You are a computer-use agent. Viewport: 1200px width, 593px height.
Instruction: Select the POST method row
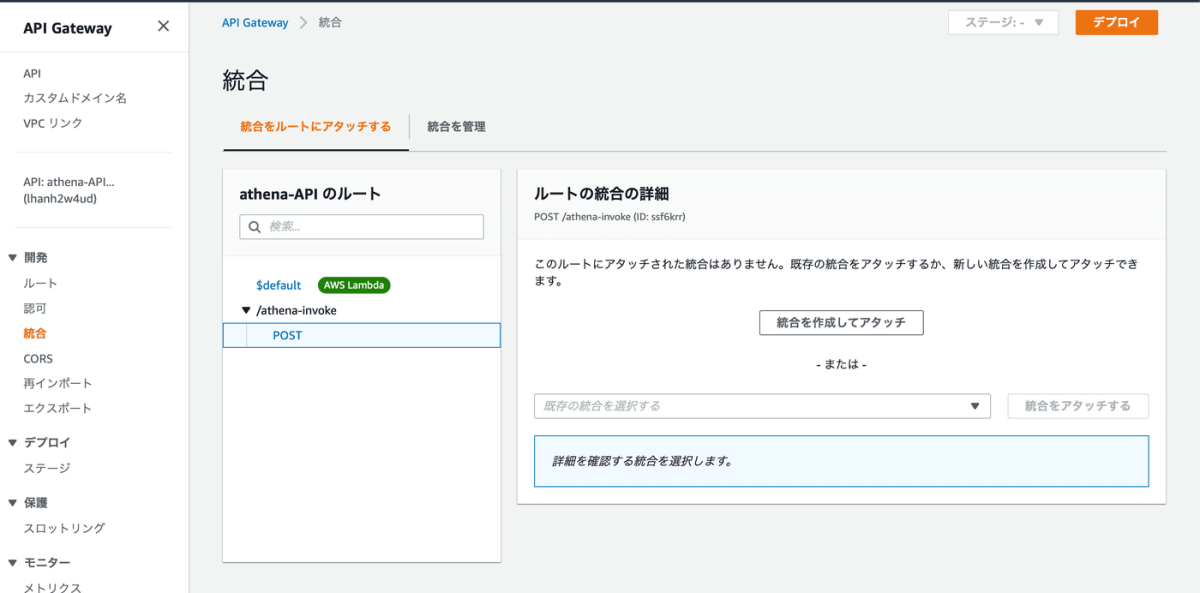click(361, 335)
